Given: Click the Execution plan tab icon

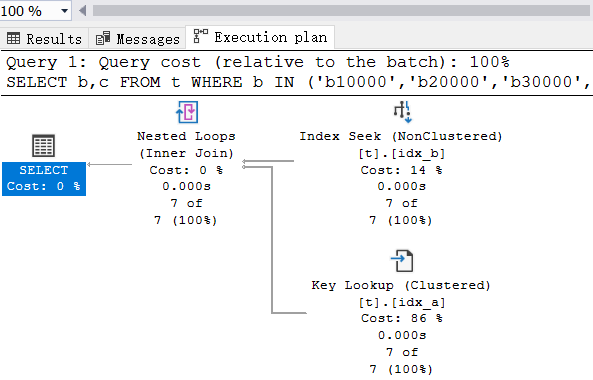Looking at the screenshot, I should [200, 36].
